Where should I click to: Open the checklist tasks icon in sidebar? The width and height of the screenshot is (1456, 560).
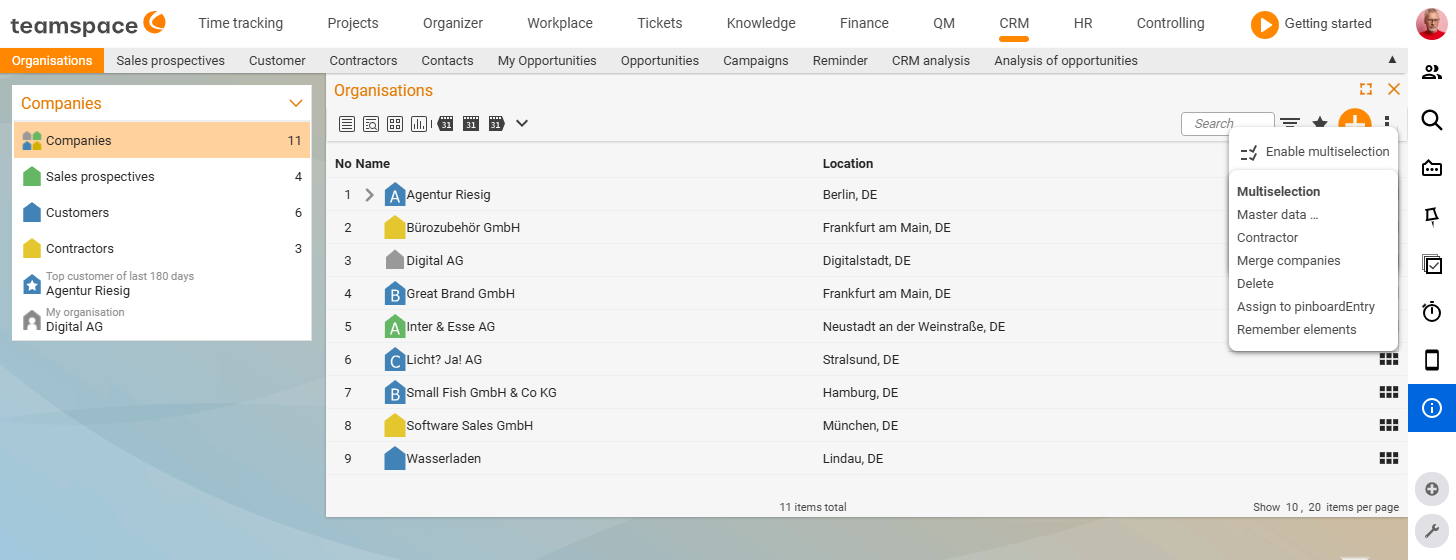coord(1432,264)
